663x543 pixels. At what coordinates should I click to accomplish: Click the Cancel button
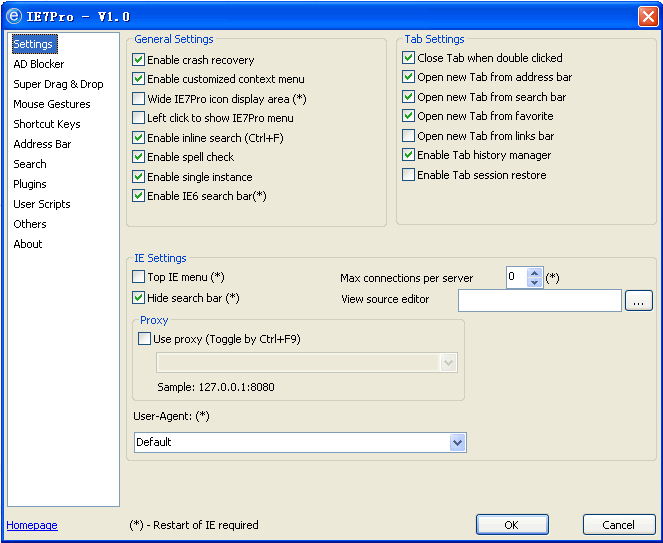click(x=619, y=525)
